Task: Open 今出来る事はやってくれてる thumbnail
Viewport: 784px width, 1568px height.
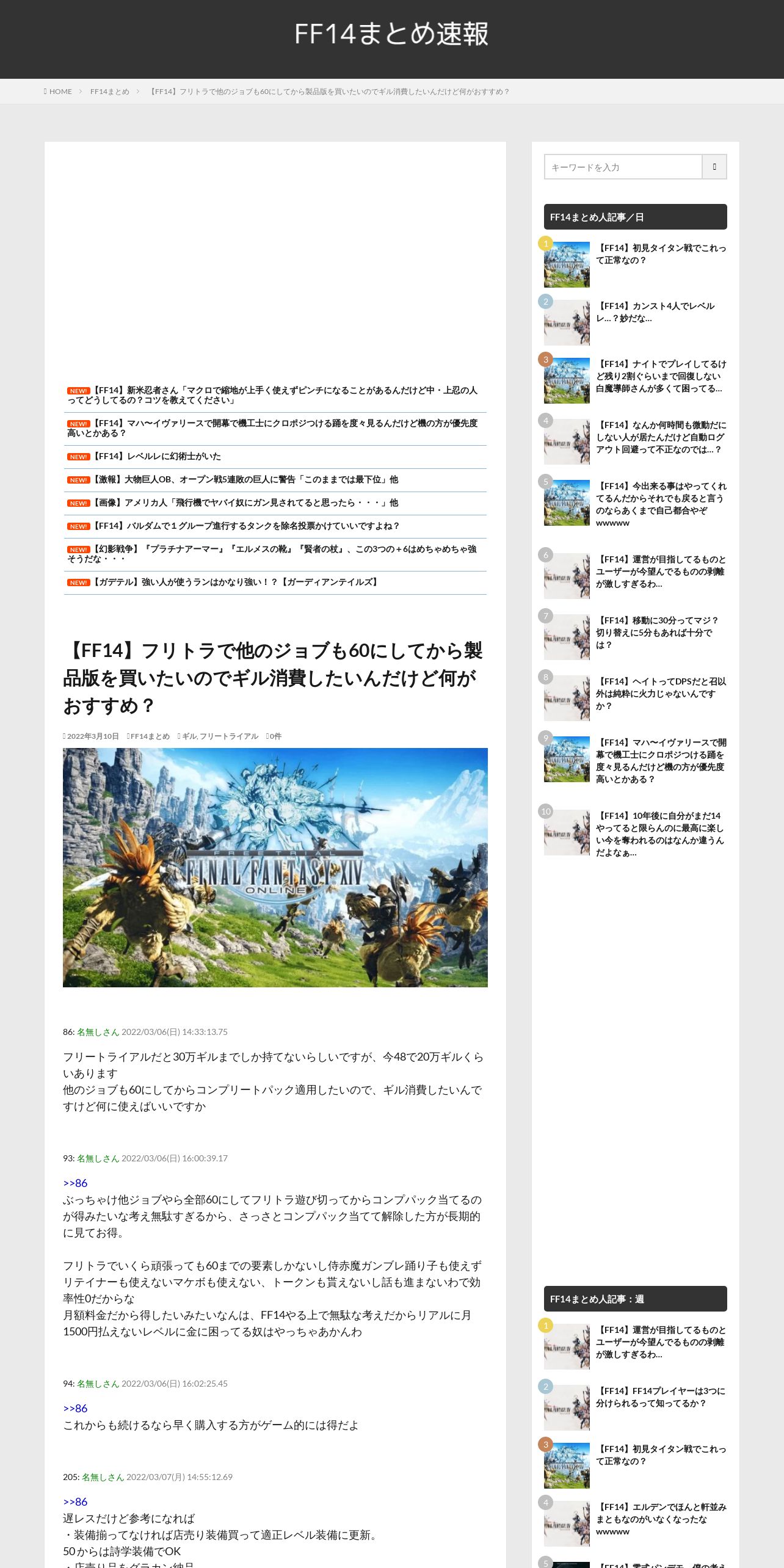Action: point(567,503)
